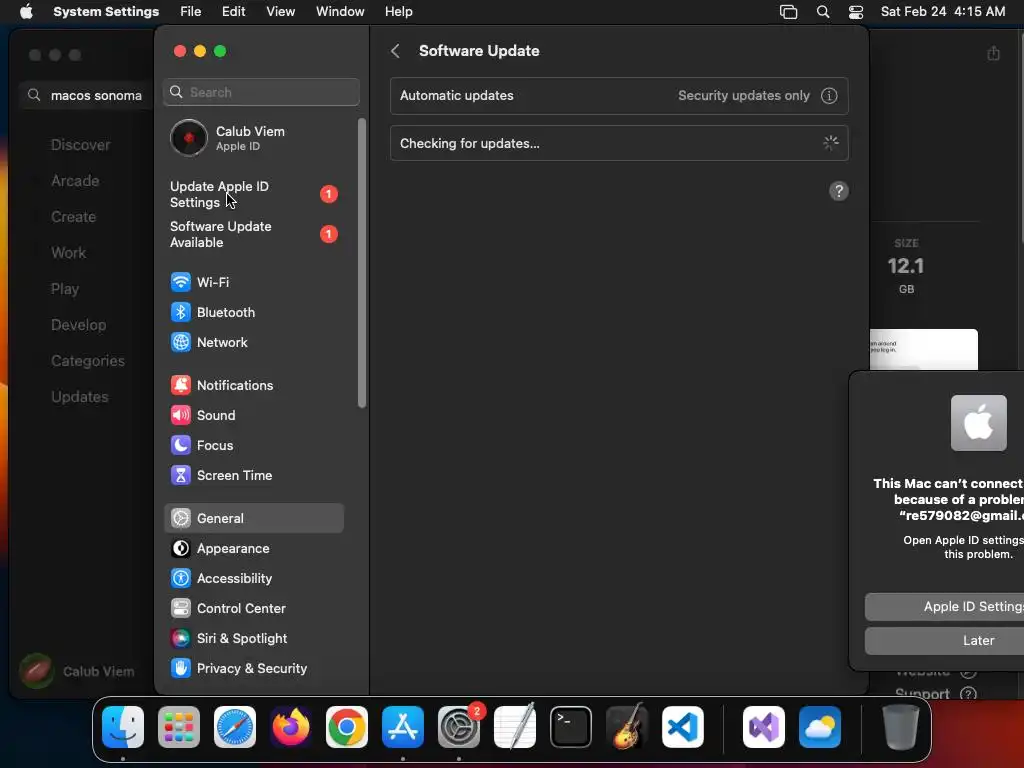Select Work in App Store sidebar
Viewport: 1024px width, 768px height.
(x=69, y=253)
